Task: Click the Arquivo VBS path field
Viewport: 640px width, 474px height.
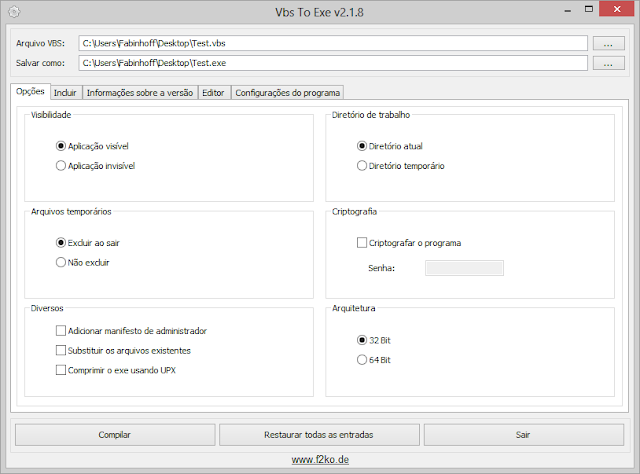Action: click(334, 43)
